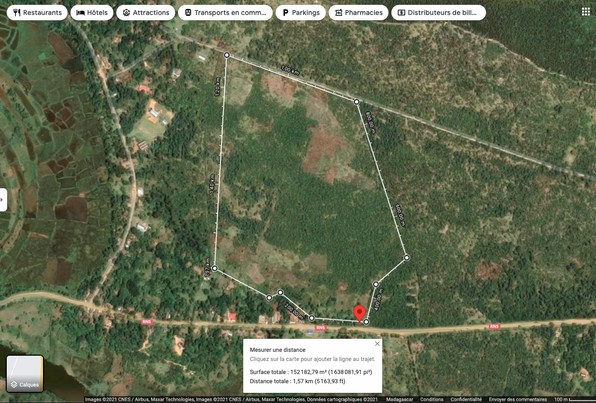Click Envoyer des commentaires link
The width and height of the screenshot is (596, 403).
518,400
